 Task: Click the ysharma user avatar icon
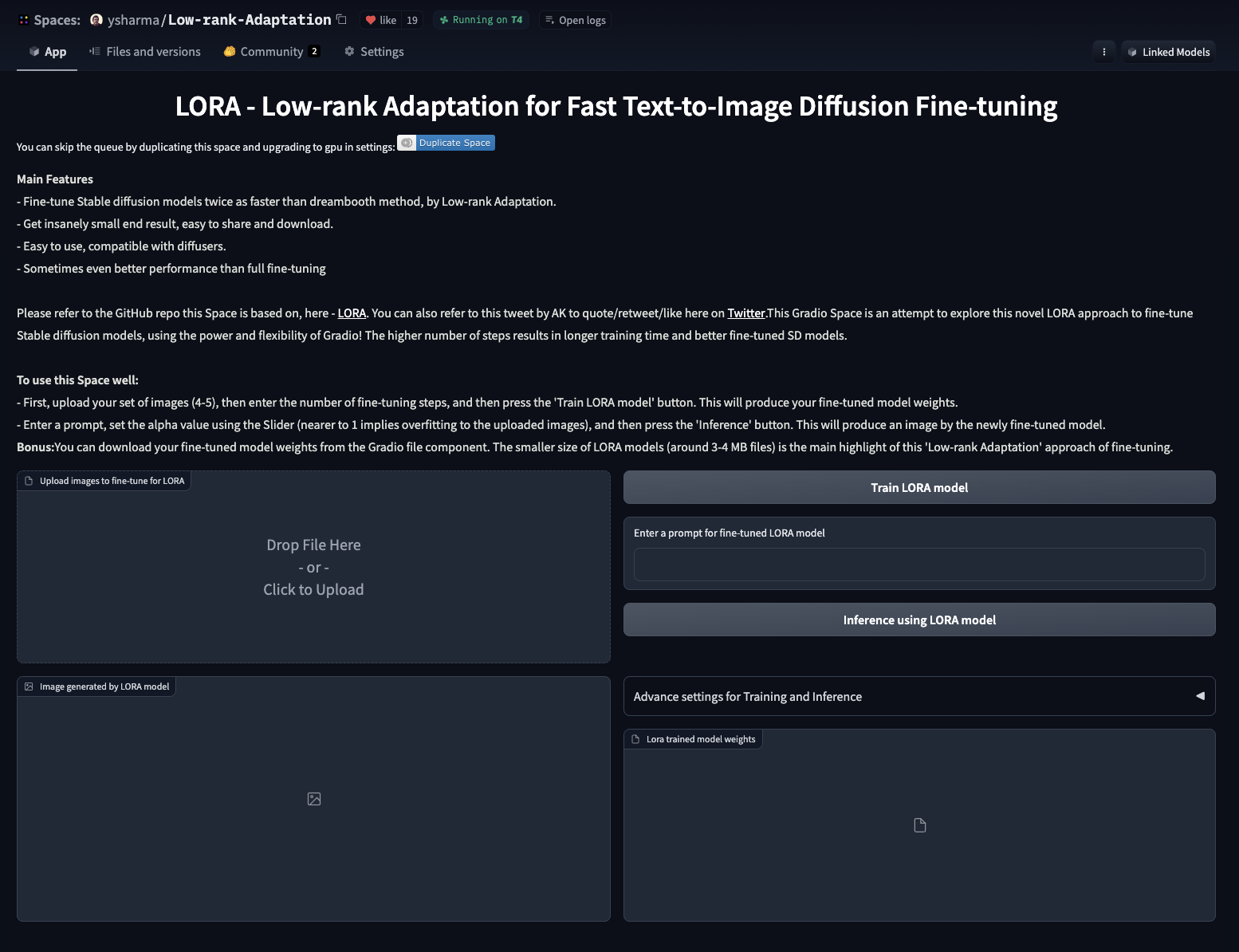tap(96, 20)
